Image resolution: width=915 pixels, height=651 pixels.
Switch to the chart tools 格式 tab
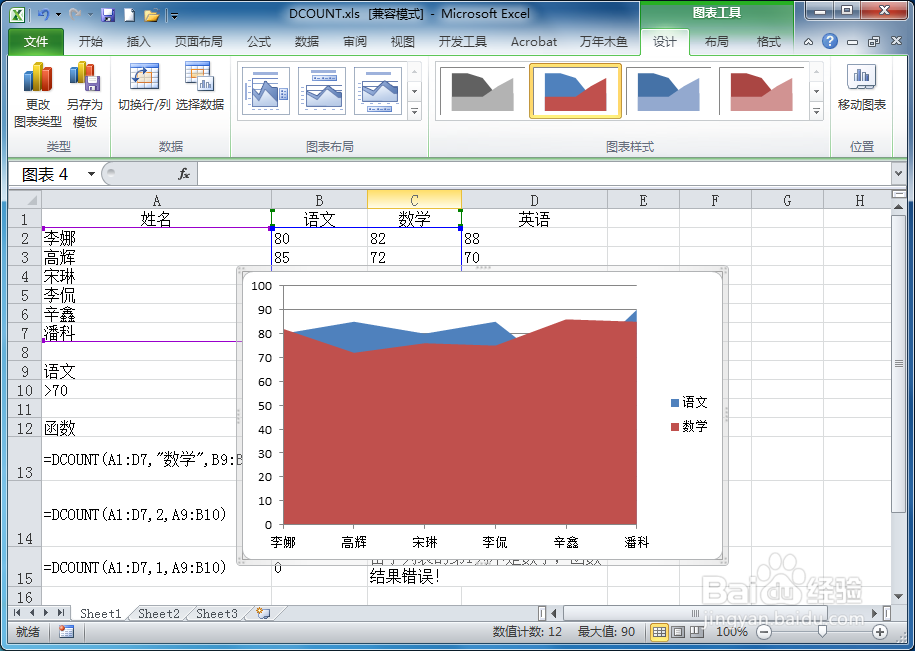pyautogui.click(x=769, y=41)
